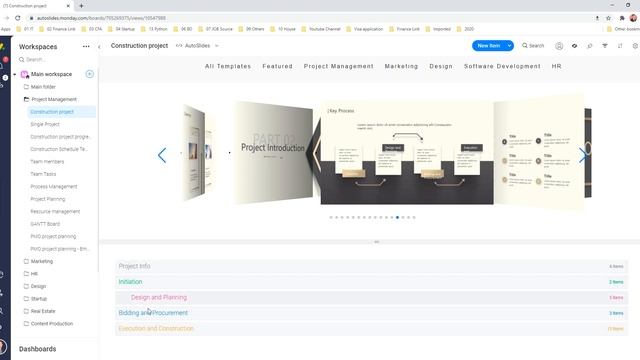640x360 pixels.
Task: Open the Dashboards section
Action: [x=38, y=349]
